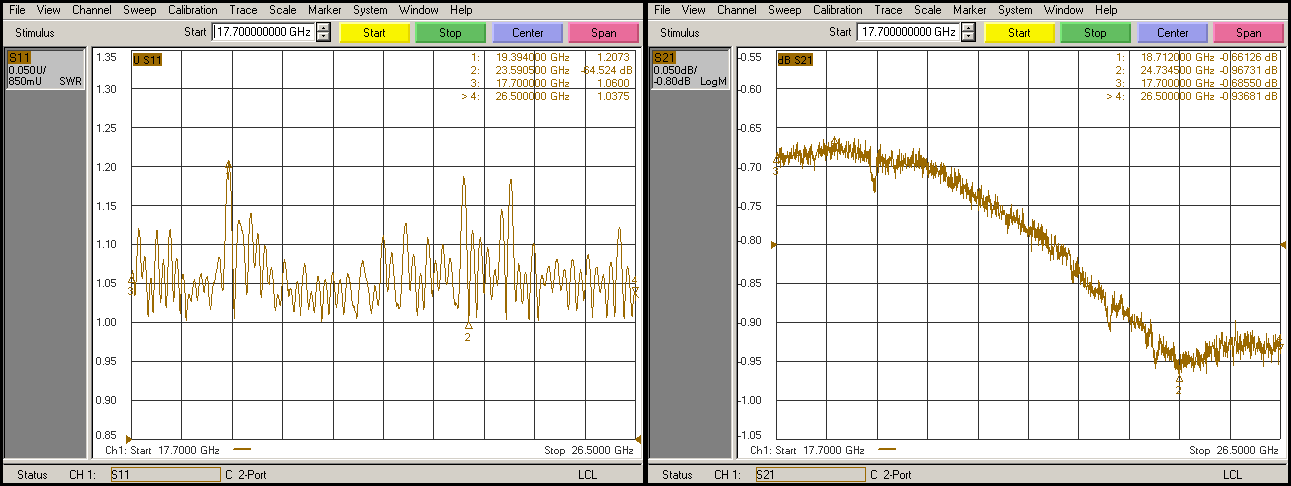Viewport: 1291px width, 486px height.
Task: Click the S11 trace label on the left plot
Action: (147, 59)
